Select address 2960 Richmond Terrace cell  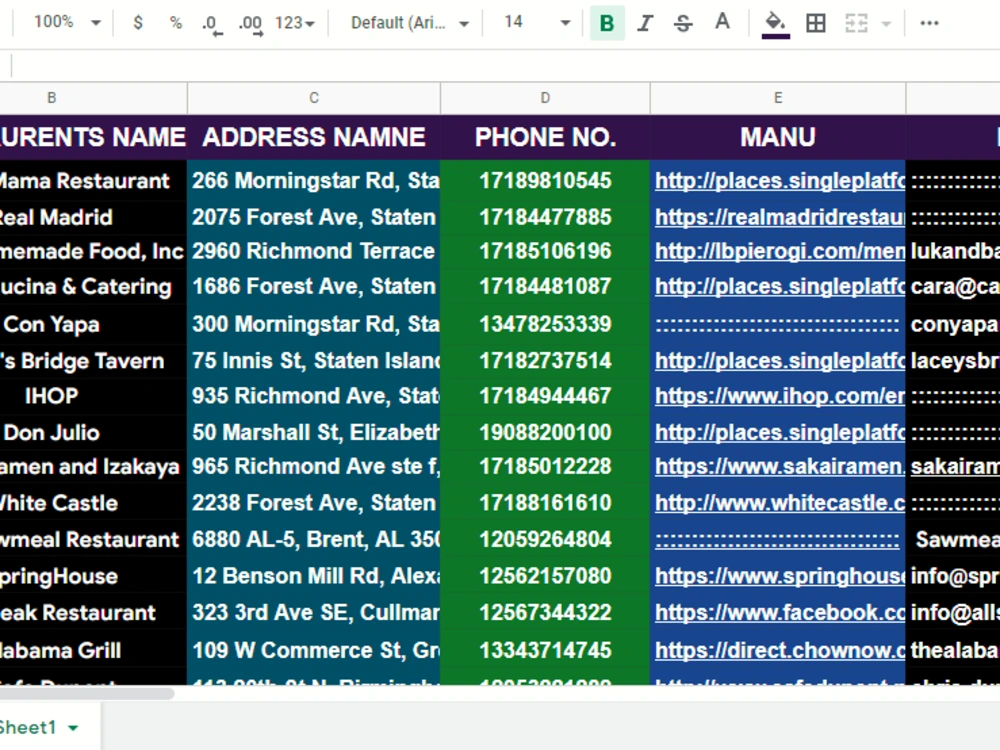pos(314,251)
